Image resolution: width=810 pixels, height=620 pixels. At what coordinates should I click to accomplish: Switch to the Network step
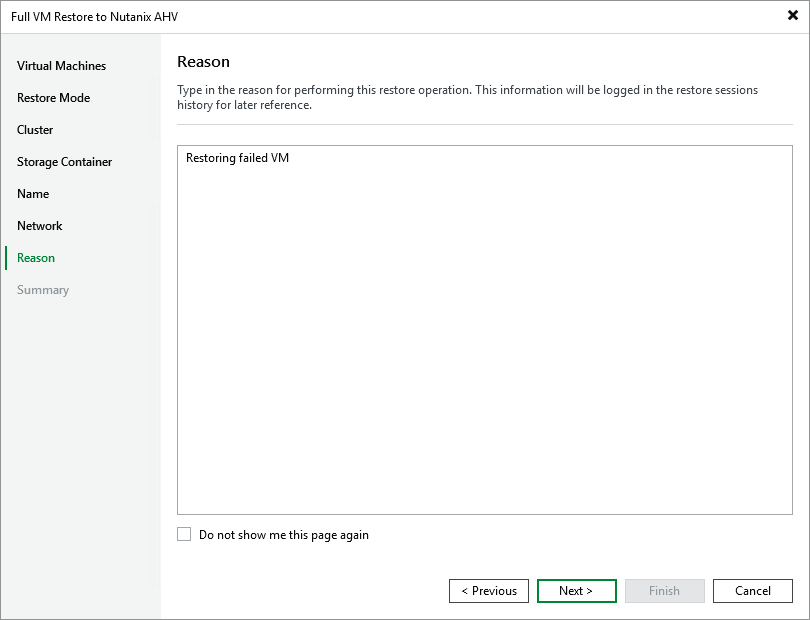click(40, 225)
